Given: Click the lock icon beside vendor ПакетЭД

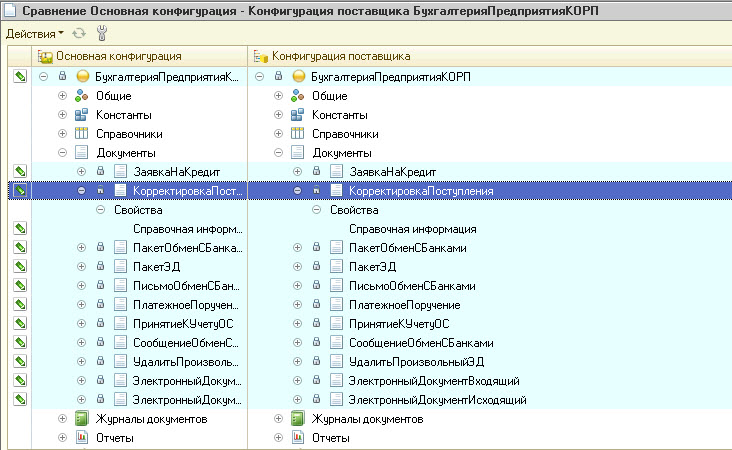Looking at the screenshot, I should coord(317,266).
